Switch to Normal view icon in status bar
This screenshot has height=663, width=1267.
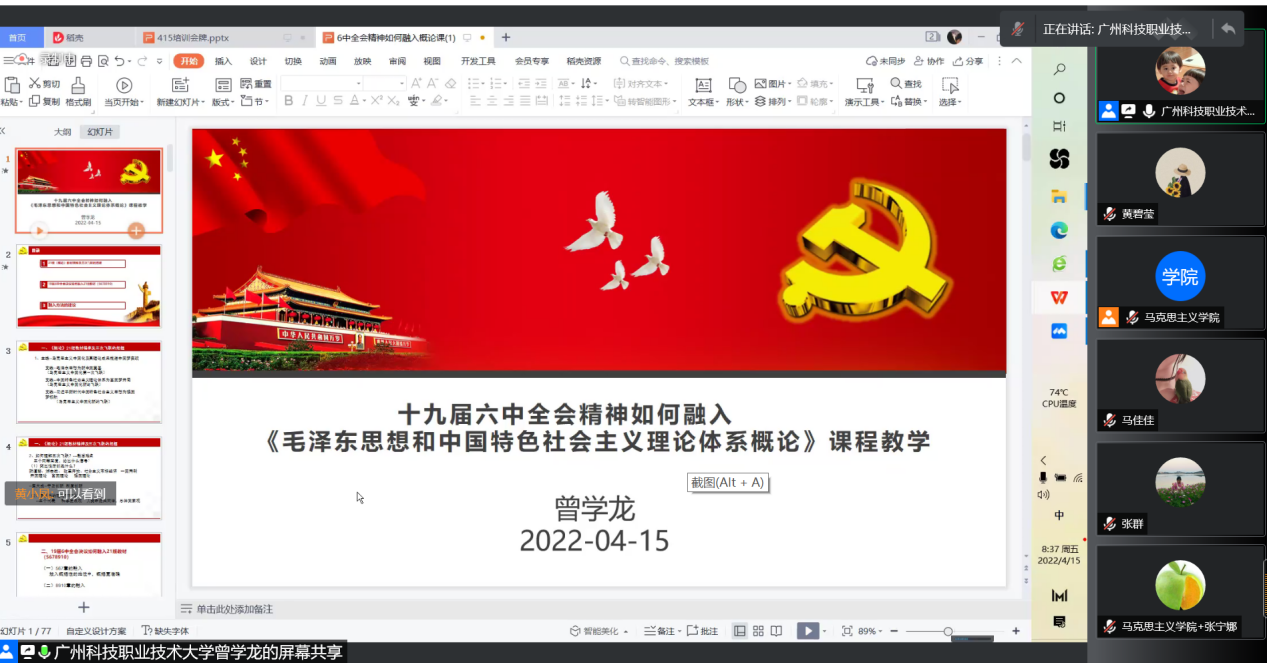(740, 631)
